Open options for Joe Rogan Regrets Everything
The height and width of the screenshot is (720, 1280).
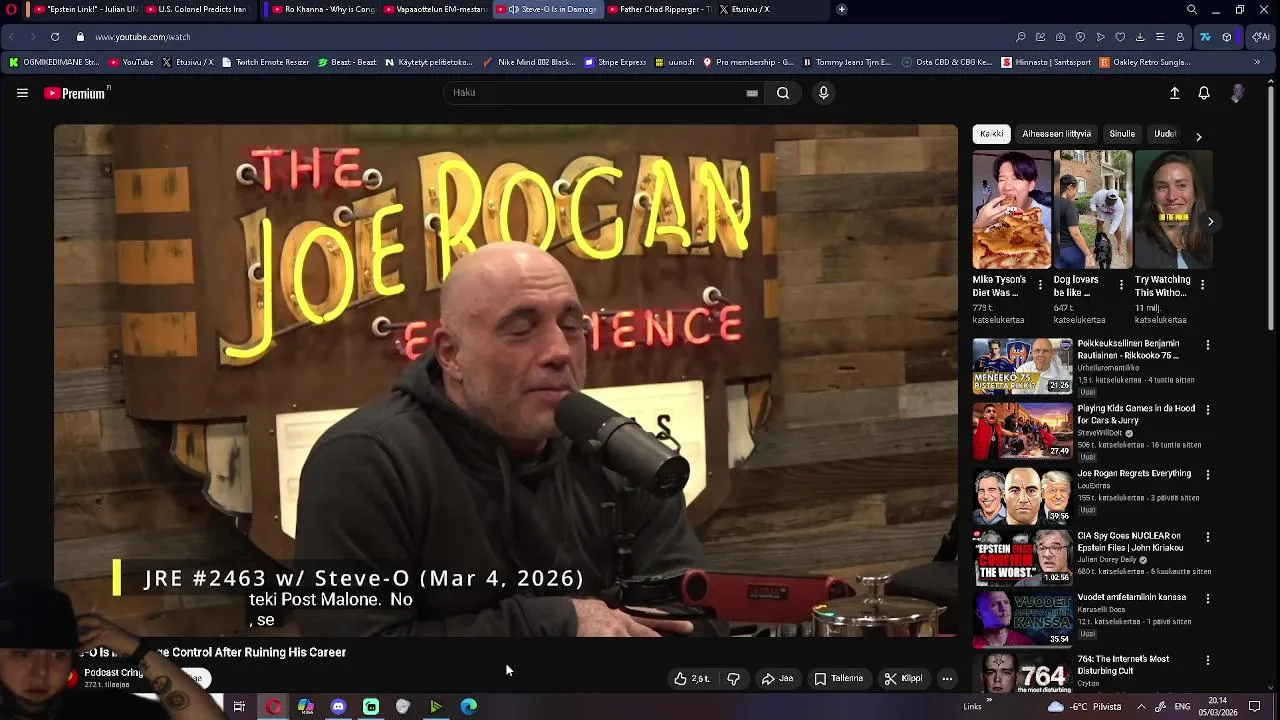pos(1207,475)
